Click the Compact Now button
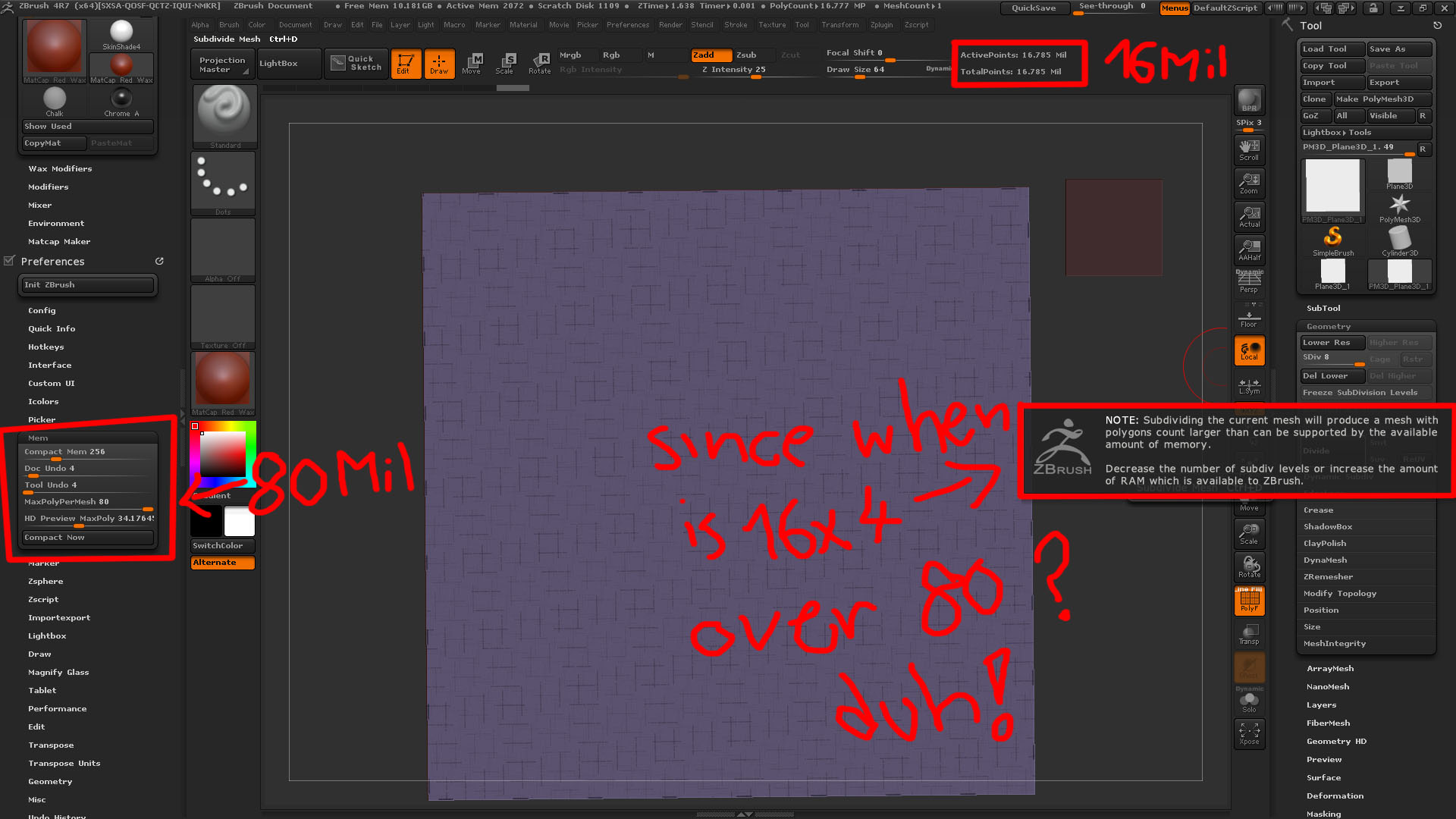This screenshot has height=819, width=1456. click(88, 538)
